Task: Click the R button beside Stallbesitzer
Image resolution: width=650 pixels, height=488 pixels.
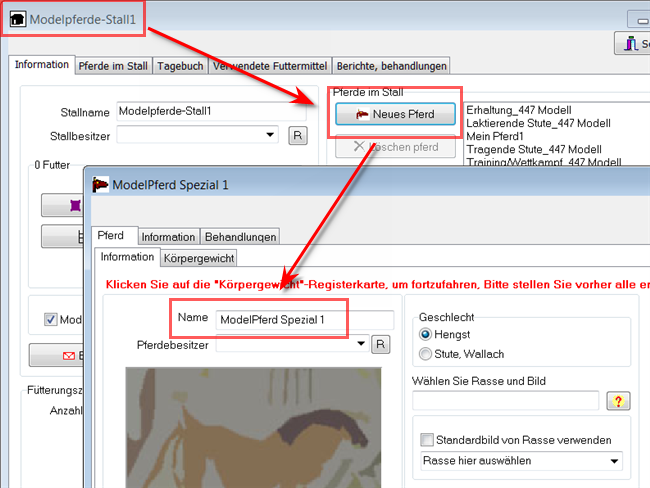Action: click(x=298, y=136)
